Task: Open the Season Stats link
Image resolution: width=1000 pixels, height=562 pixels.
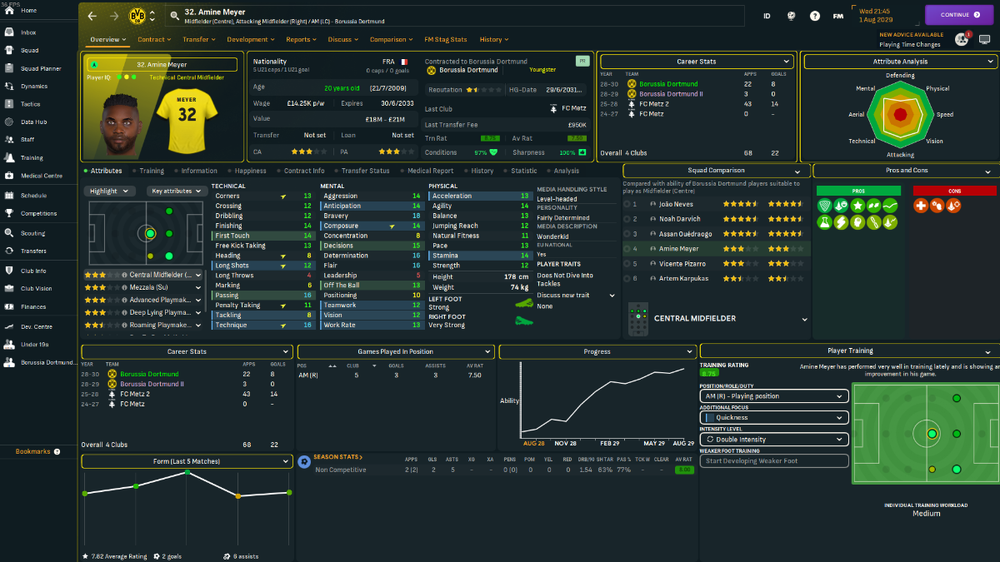Action: (x=338, y=457)
